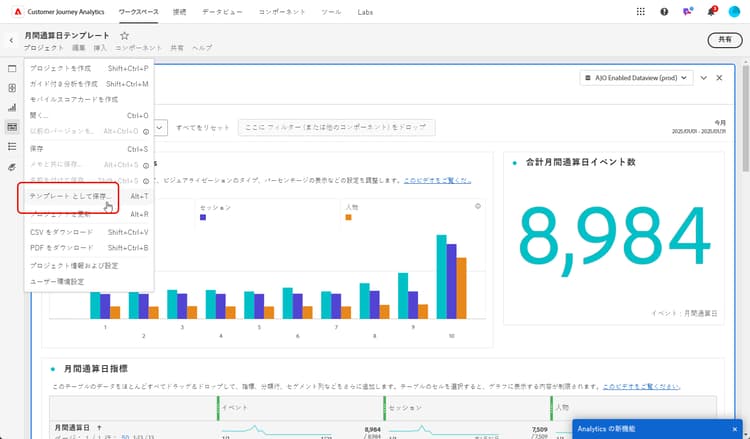Screen dimensions: 750x439
Task: Choose CSV をダウンロード menu item
Action: tap(89, 232)
